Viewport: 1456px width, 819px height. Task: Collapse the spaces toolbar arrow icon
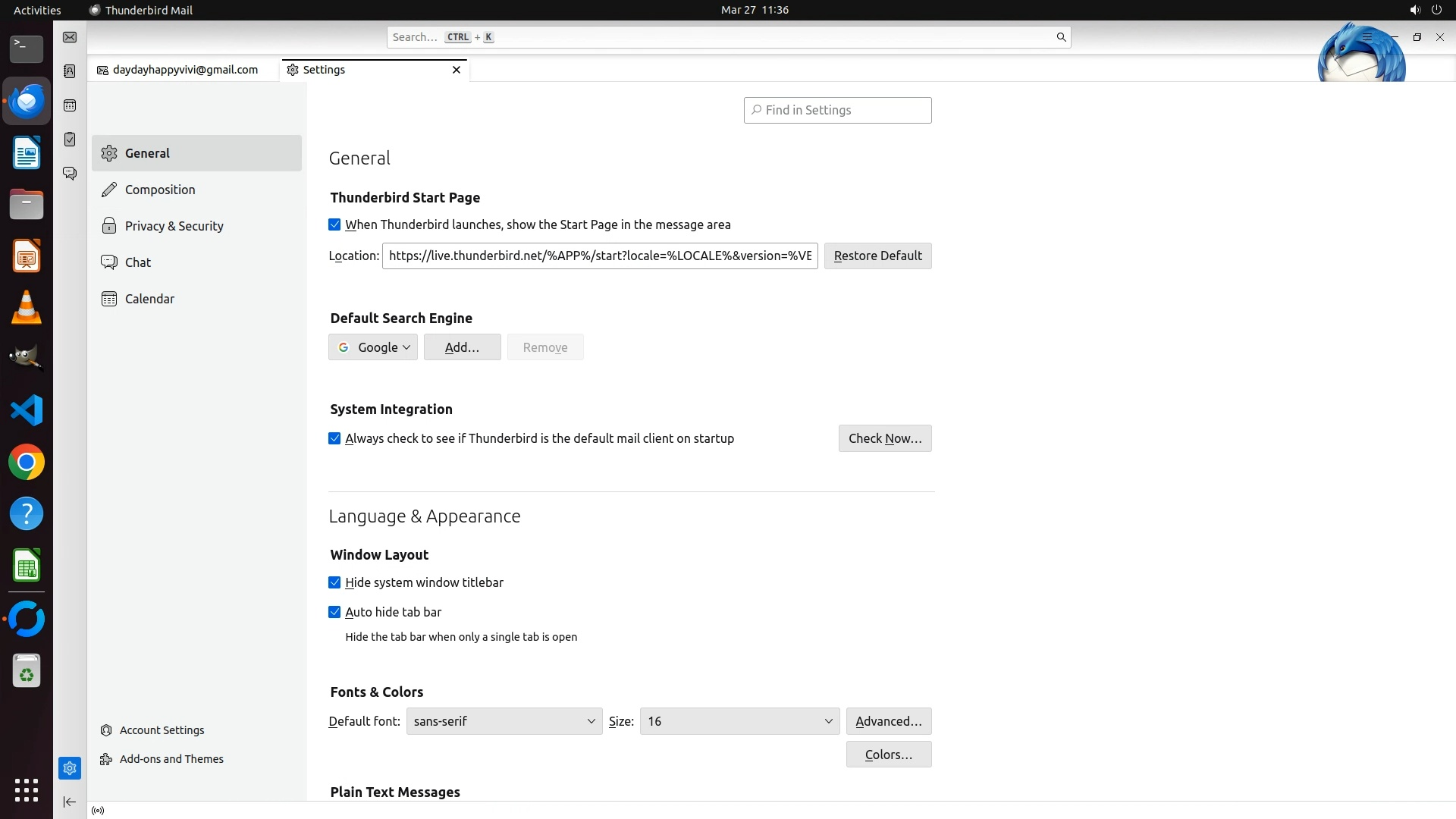[x=70, y=802]
